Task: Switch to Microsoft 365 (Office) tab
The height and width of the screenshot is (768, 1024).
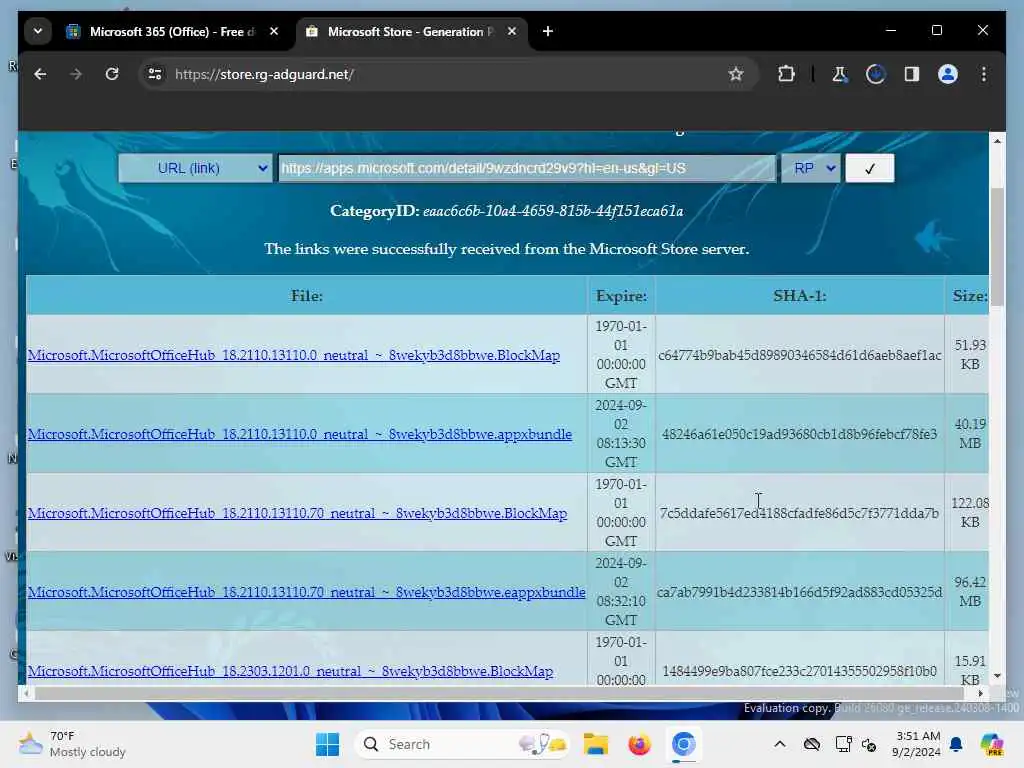Action: (x=171, y=31)
